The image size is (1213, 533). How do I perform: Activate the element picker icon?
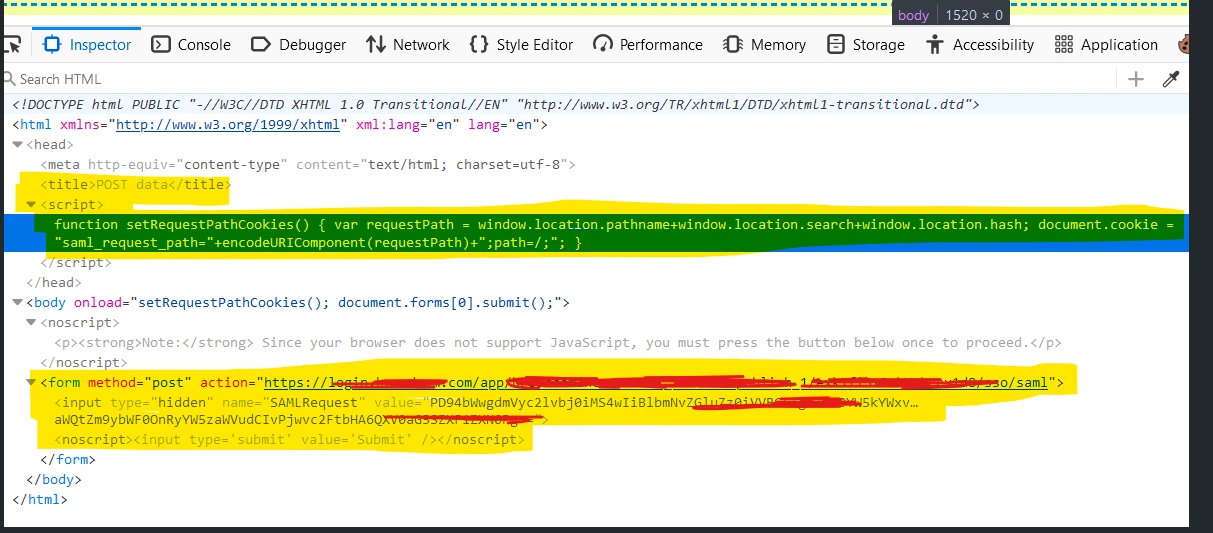12,45
